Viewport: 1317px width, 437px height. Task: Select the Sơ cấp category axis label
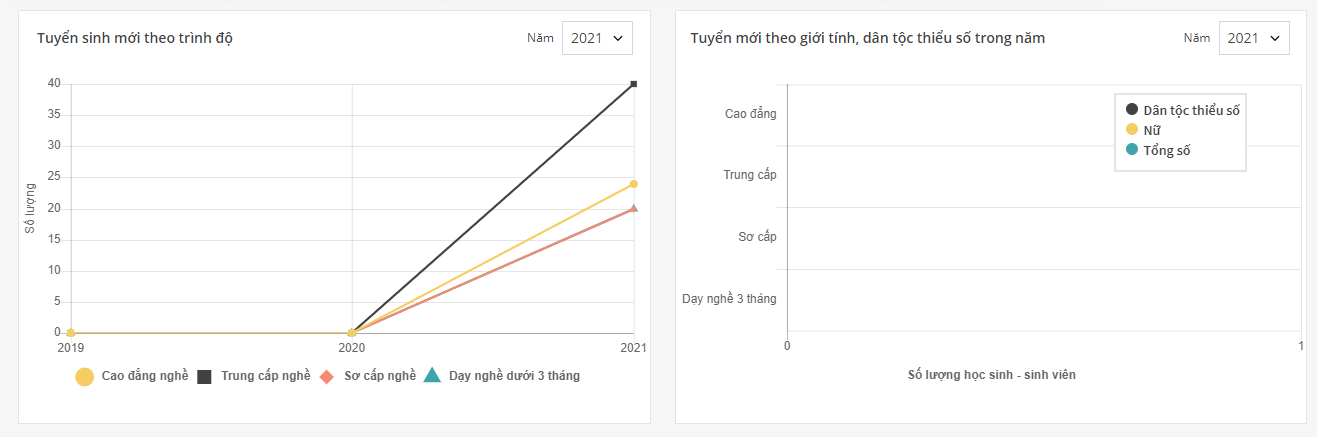click(758, 237)
